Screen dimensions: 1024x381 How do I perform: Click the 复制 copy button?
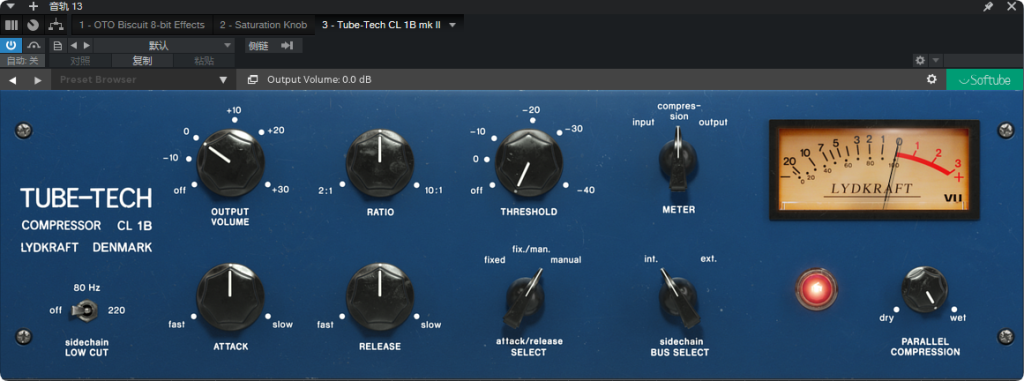(142, 61)
